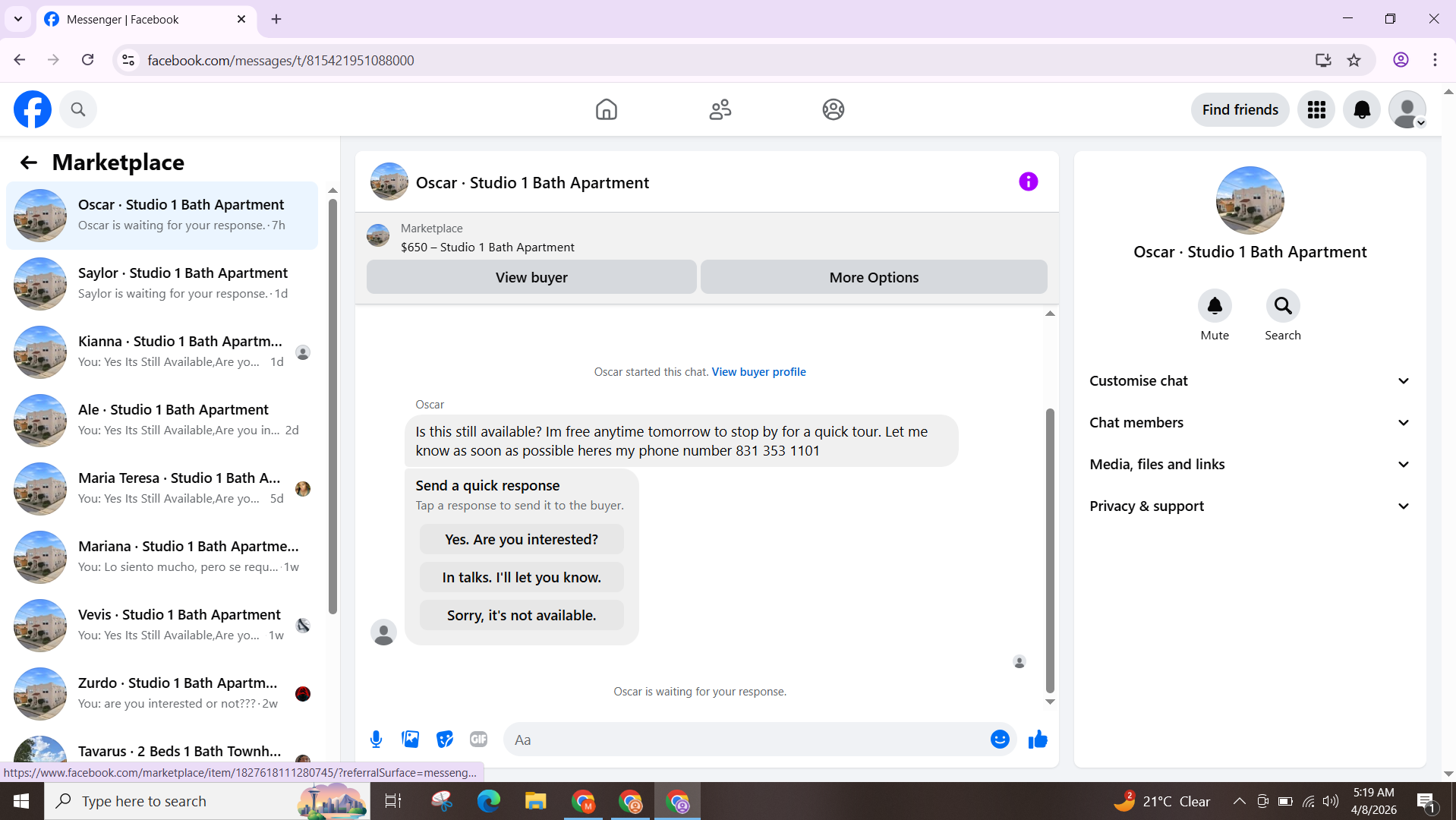This screenshot has height=820, width=1456.
Task: Open the Notifications bell
Action: (x=1362, y=110)
